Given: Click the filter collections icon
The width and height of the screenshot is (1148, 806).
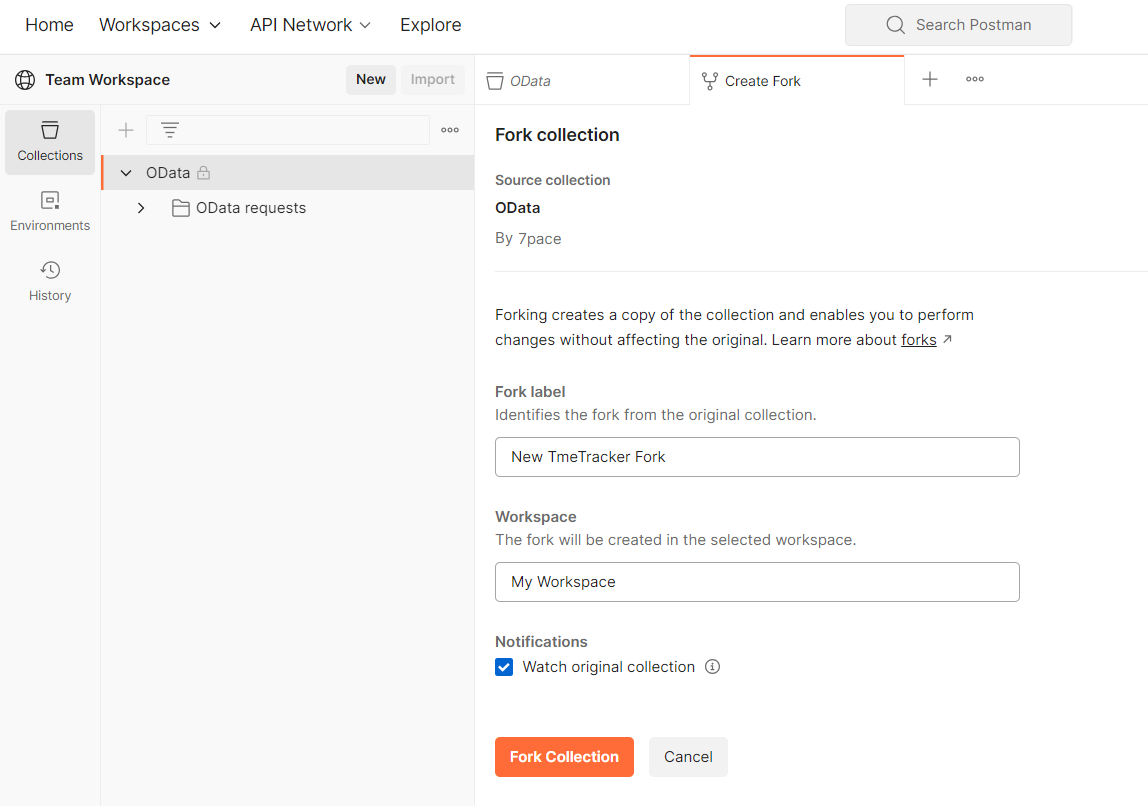Looking at the screenshot, I should point(170,130).
